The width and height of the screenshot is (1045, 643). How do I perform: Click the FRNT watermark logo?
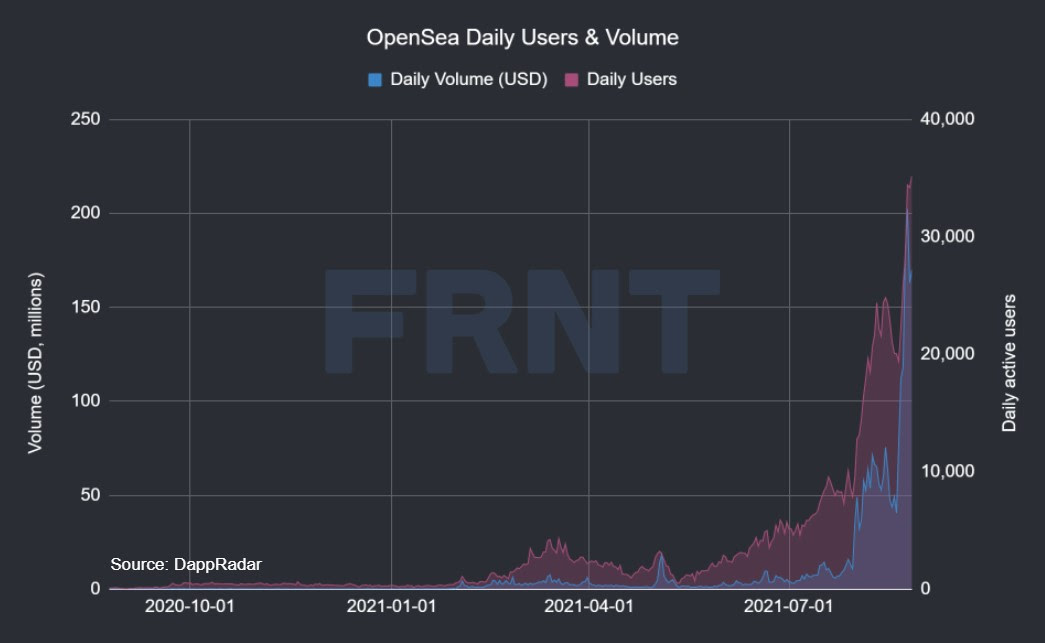(x=520, y=322)
